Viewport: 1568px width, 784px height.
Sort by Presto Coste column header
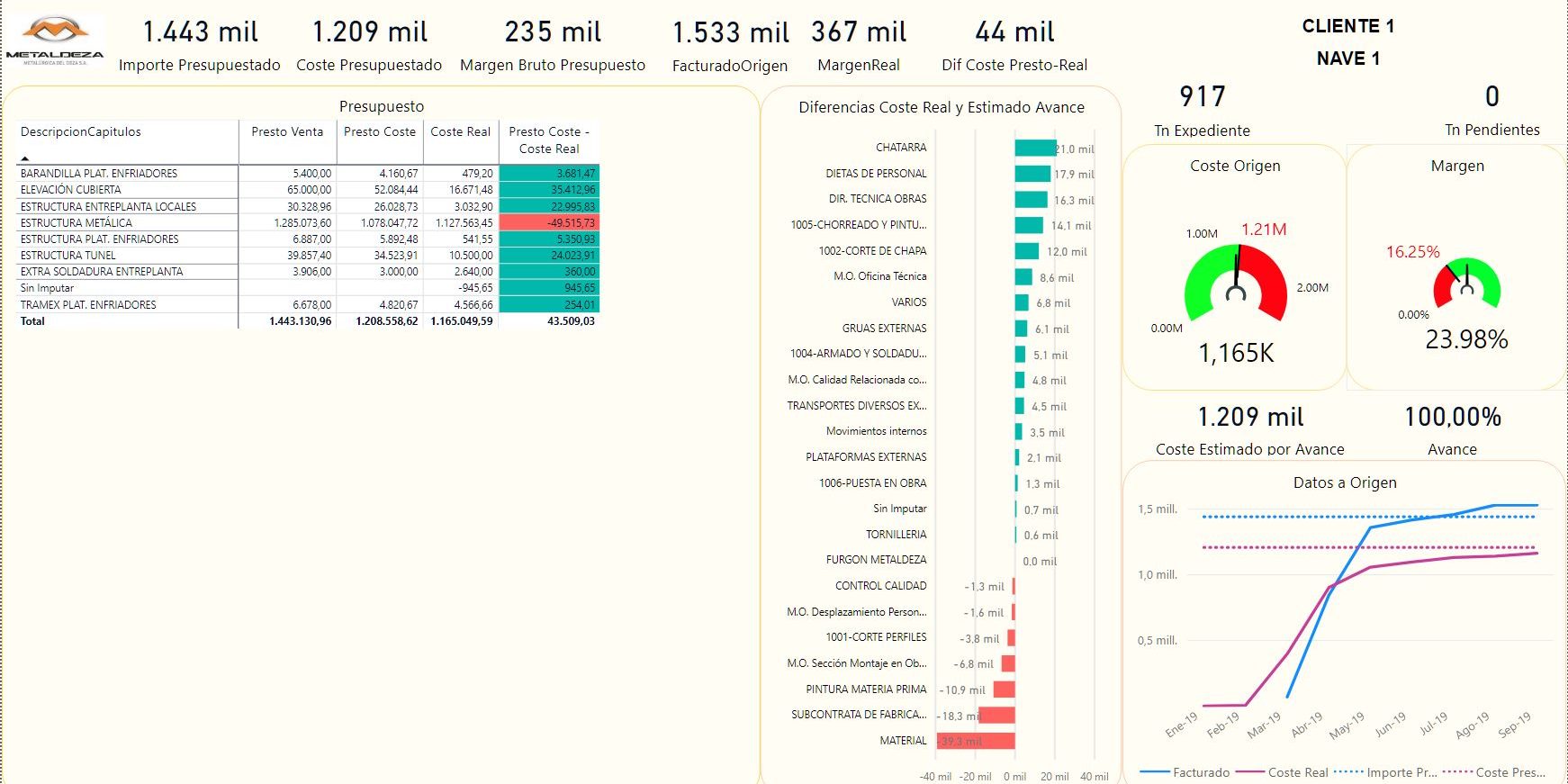click(x=380, y=131)
